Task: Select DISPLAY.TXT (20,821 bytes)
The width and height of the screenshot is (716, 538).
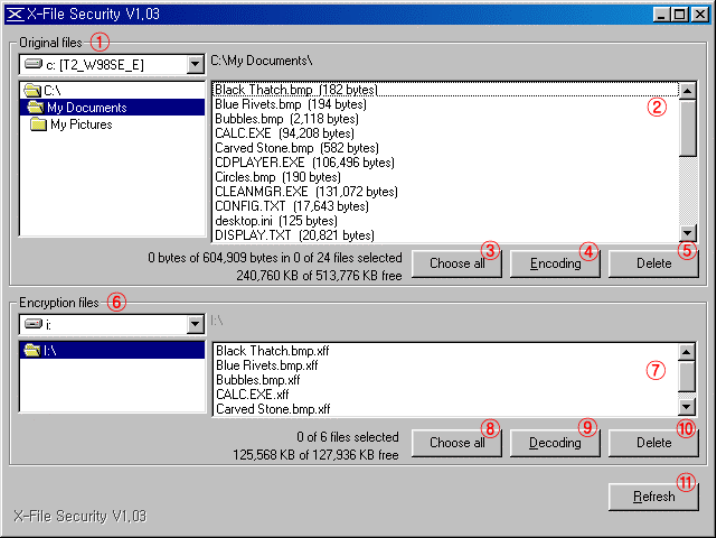Action: (x=446, y=235)
